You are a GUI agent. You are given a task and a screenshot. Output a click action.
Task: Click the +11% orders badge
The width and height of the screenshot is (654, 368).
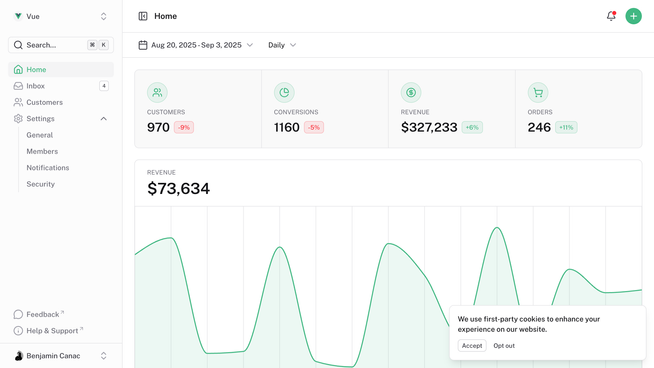[x=566, y=127]
